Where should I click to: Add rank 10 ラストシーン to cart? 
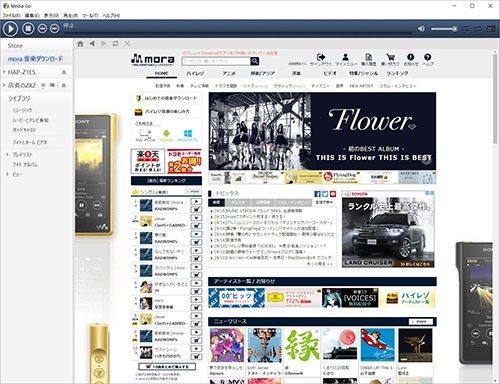[196, 356]
